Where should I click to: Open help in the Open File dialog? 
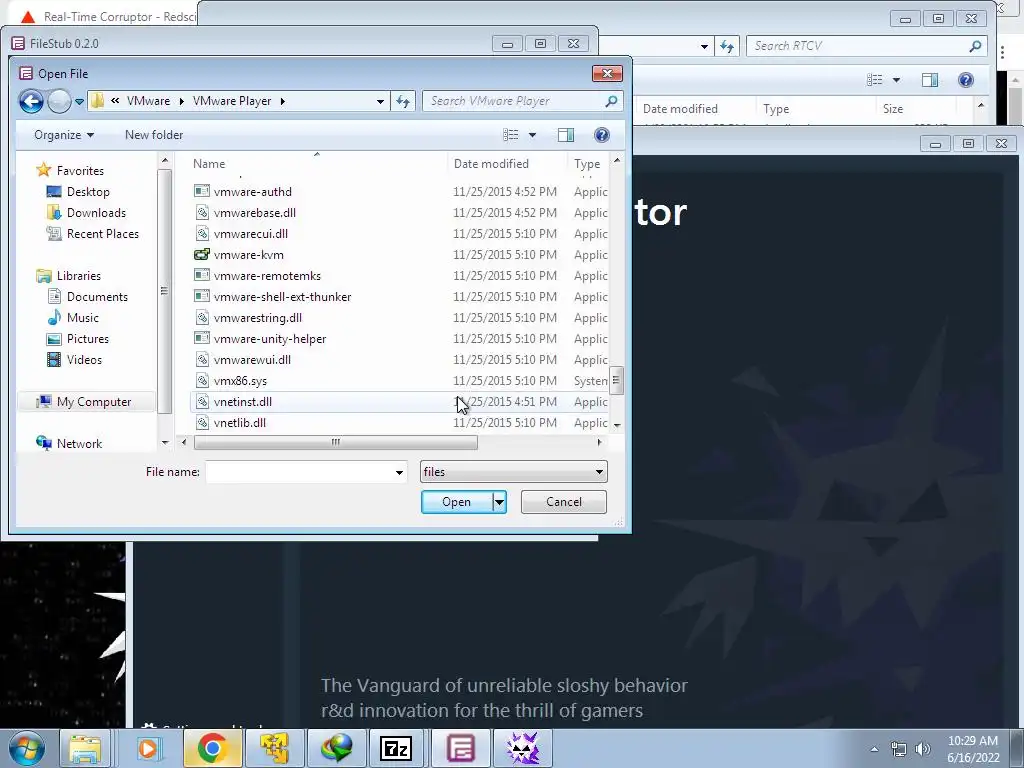(x=601, y=135)
